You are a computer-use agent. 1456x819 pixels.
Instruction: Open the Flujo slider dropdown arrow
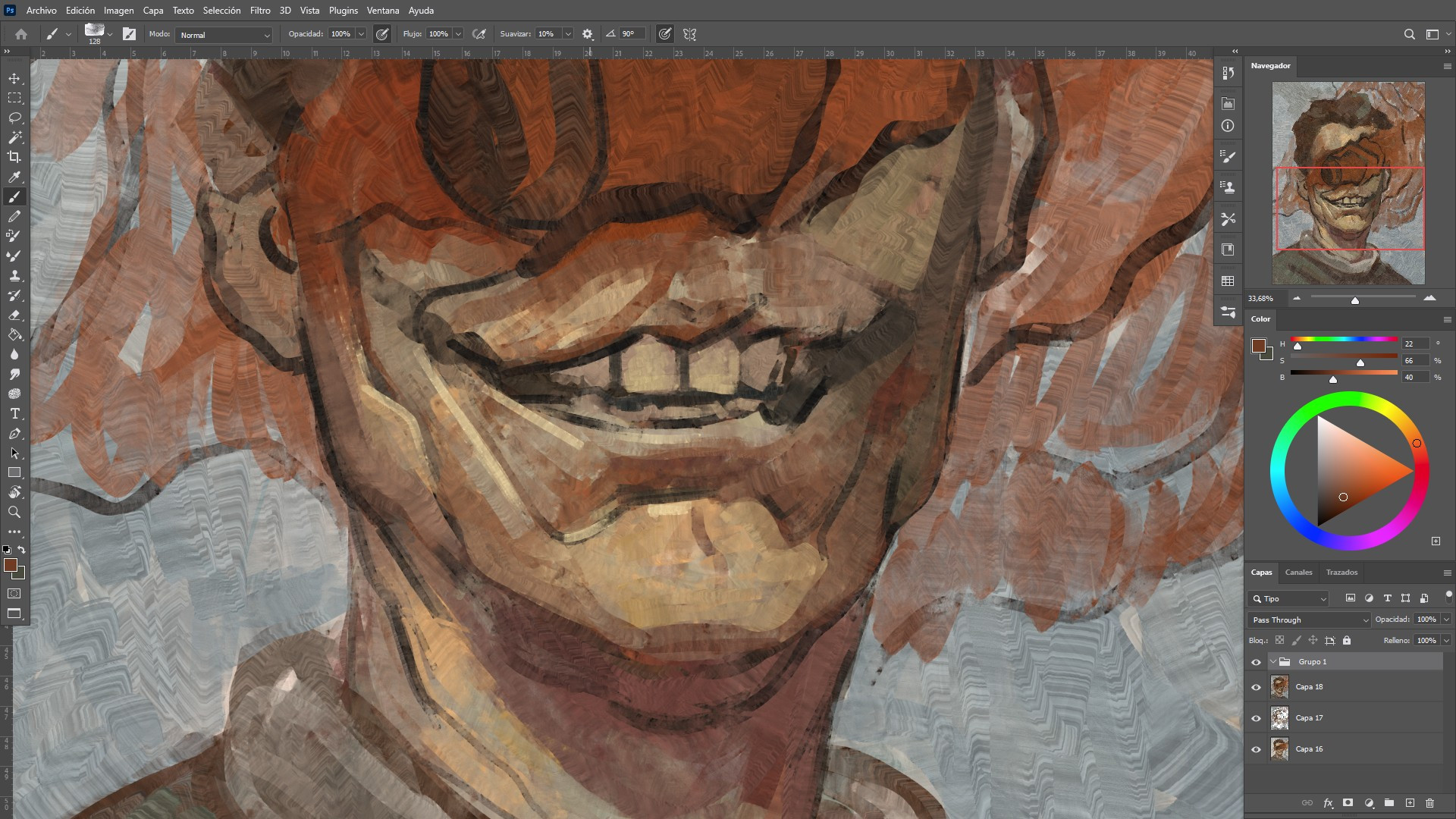point(458,34)
